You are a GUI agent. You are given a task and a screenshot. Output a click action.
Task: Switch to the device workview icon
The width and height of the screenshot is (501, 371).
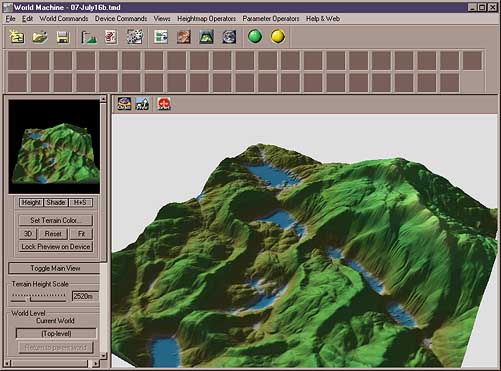click(161, 37)
